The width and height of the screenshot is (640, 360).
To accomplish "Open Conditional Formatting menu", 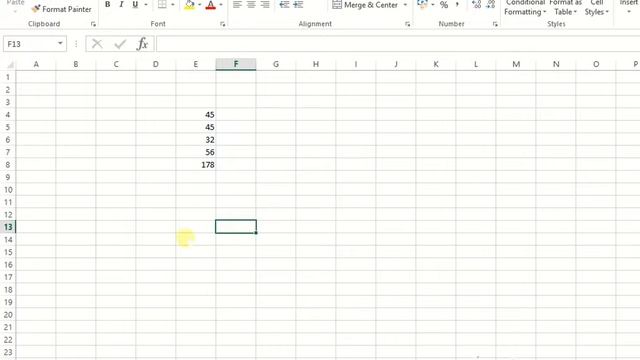I will click(x=525, y=7).
